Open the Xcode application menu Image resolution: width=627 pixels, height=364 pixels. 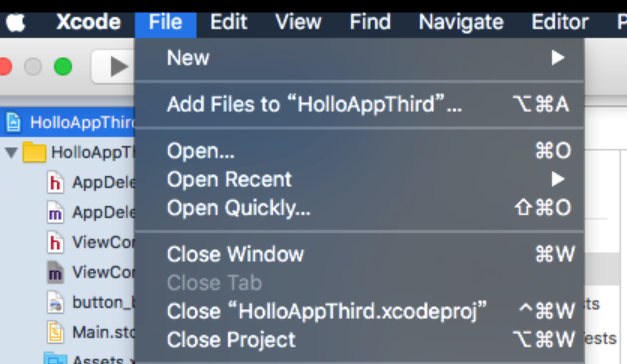tap(88, 22)
